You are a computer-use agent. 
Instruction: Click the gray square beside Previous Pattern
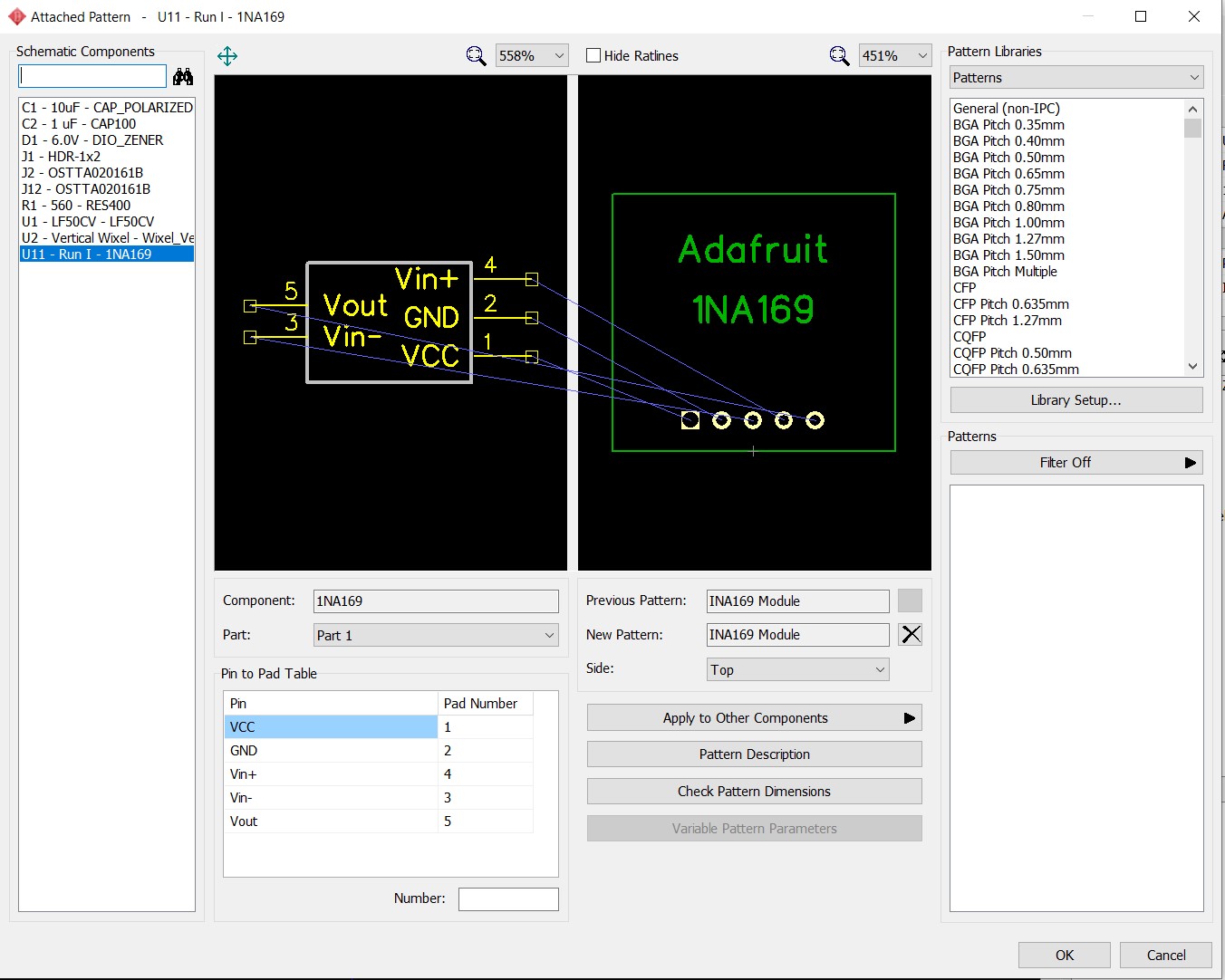tap(910, 600)
